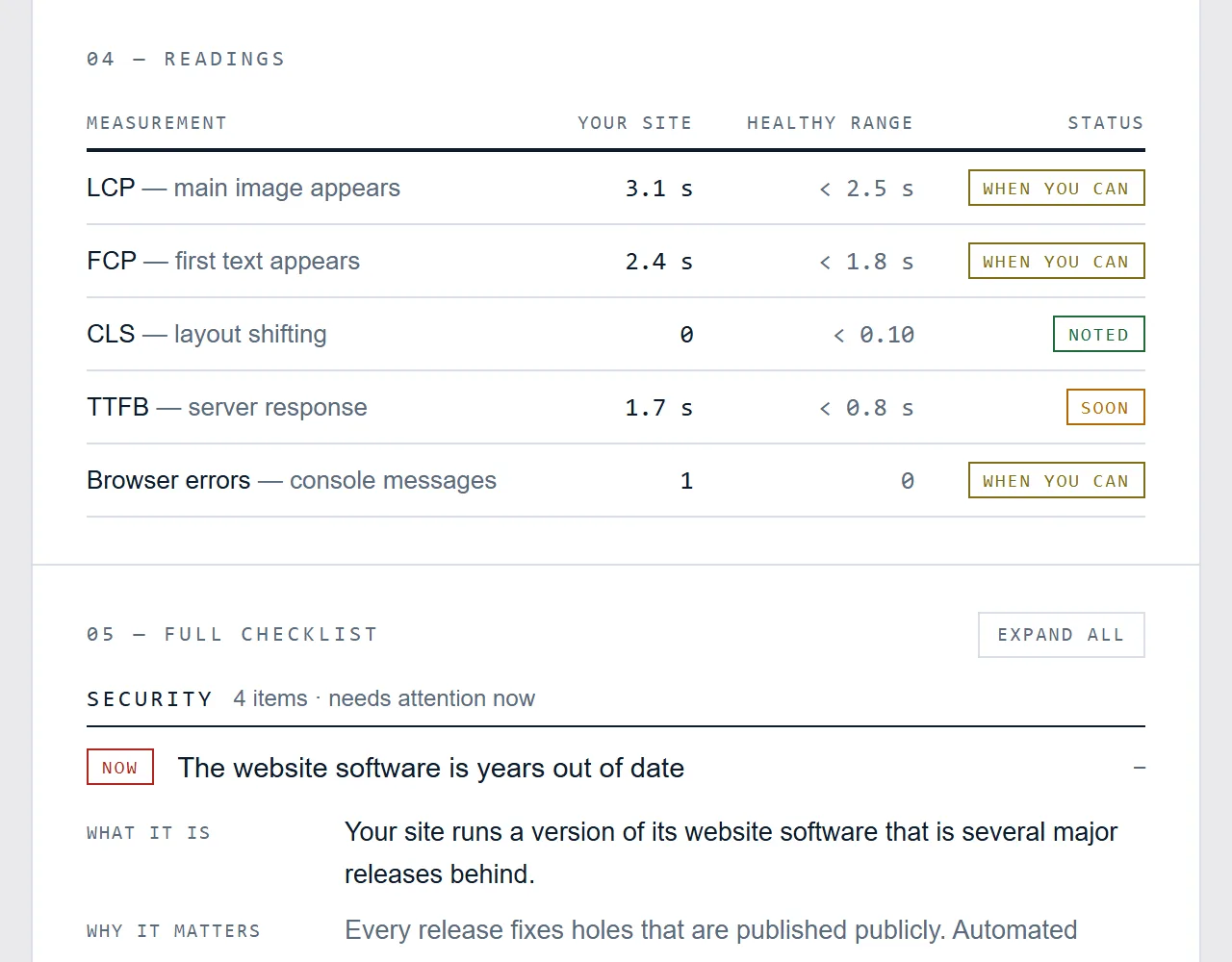This screenshot has width=1232, height=962.
Task: Click the Security section heading
Action: 149,699
